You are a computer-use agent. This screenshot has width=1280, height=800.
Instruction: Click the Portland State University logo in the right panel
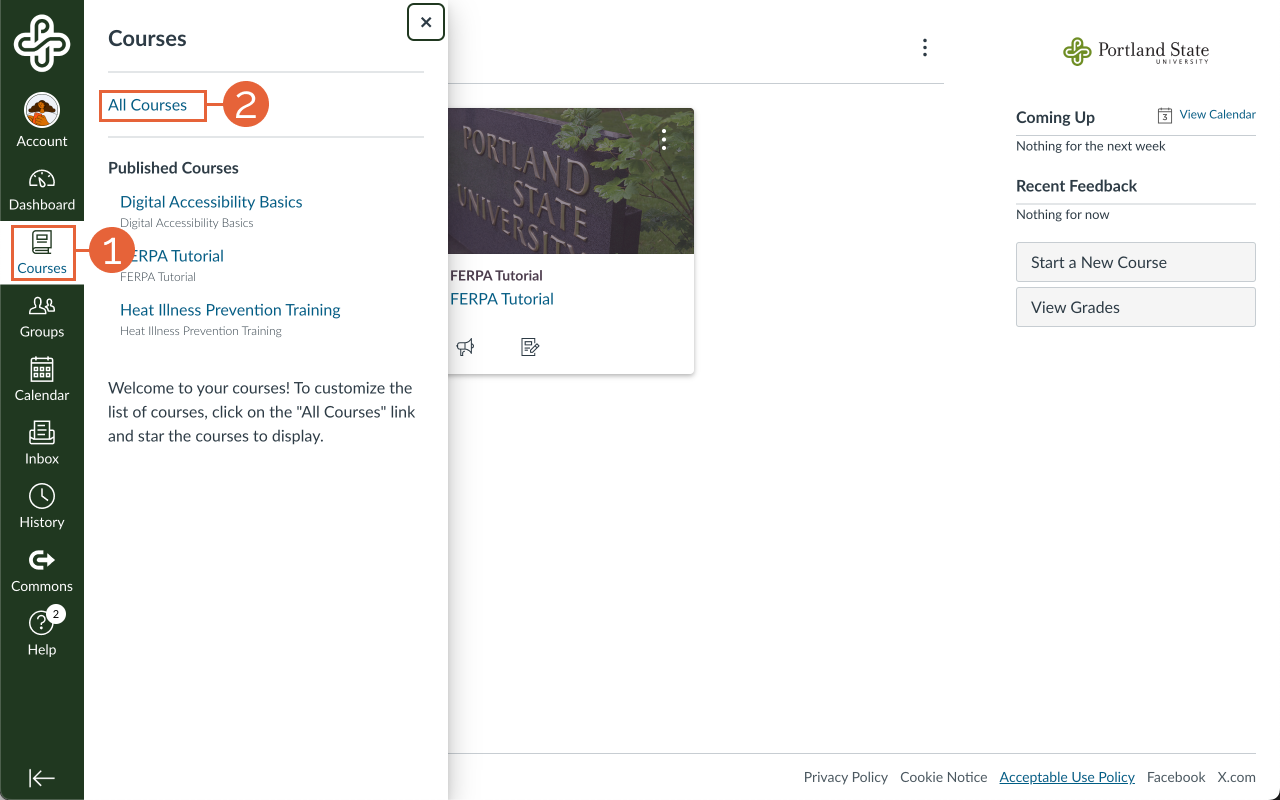pyautogui.click(x=1136, y=51)
